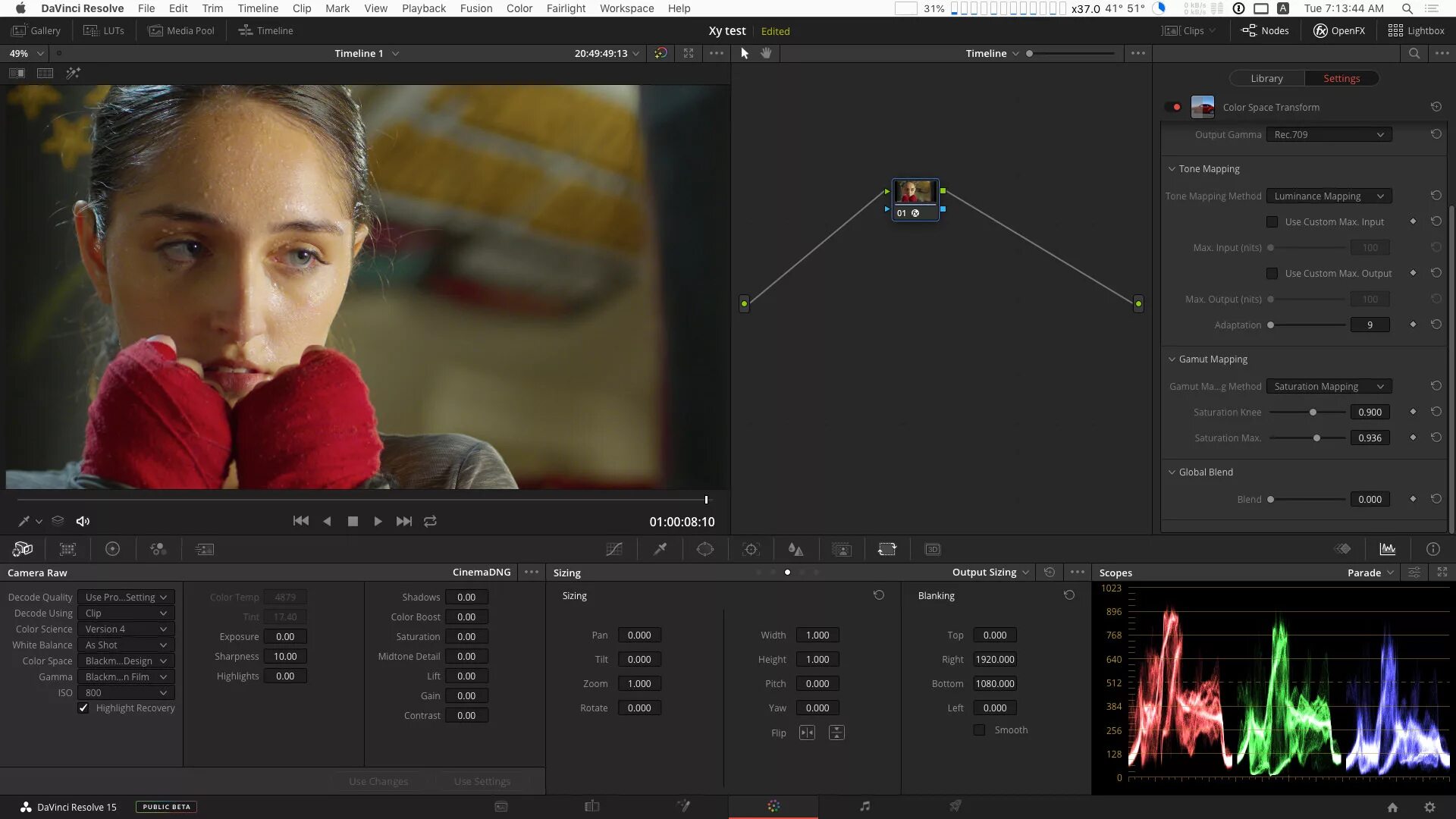Open Tone Mapping Method dropdown

tap(1329, 196)
